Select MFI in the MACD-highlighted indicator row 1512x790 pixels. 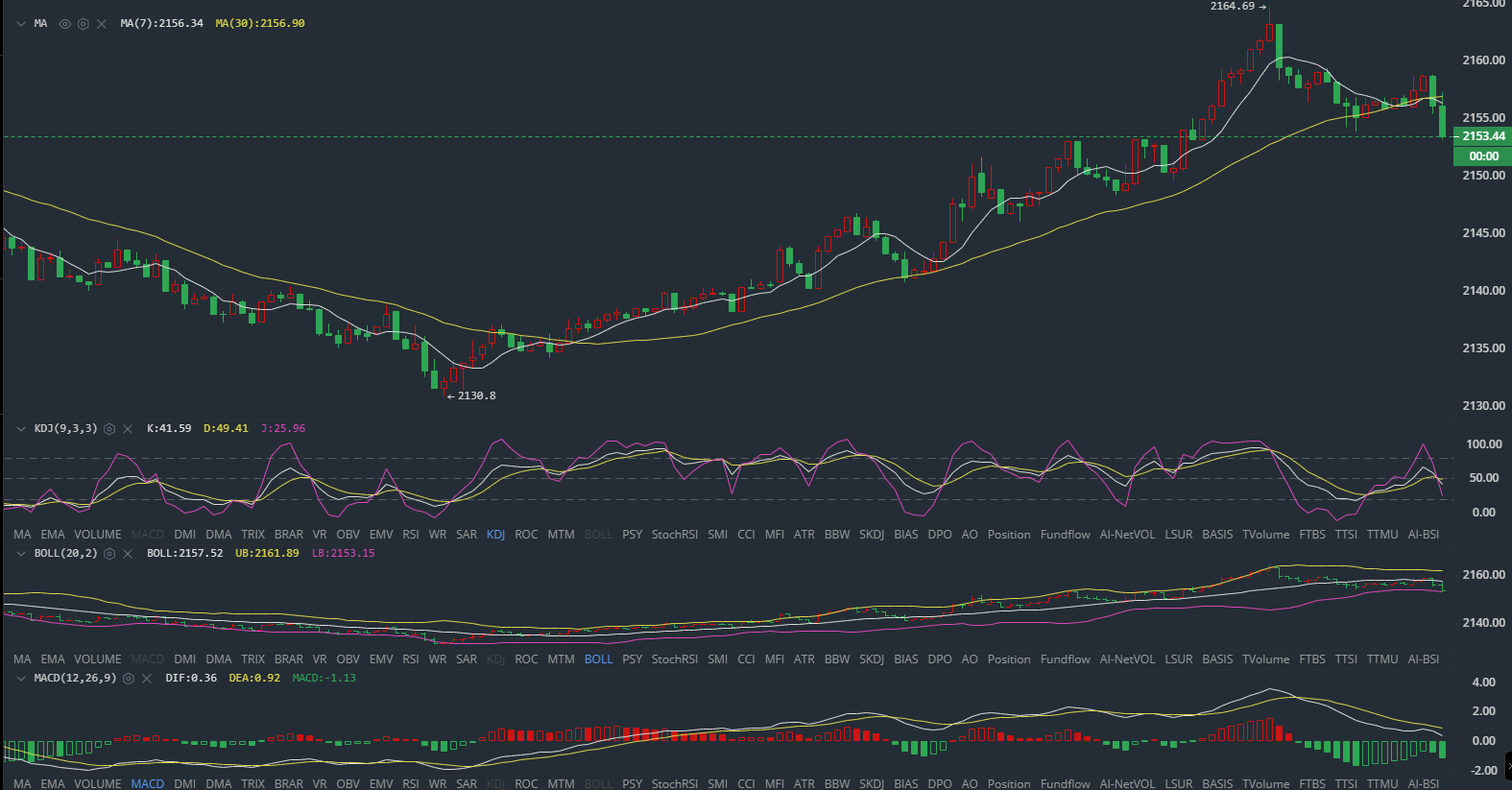pos(775,783)
